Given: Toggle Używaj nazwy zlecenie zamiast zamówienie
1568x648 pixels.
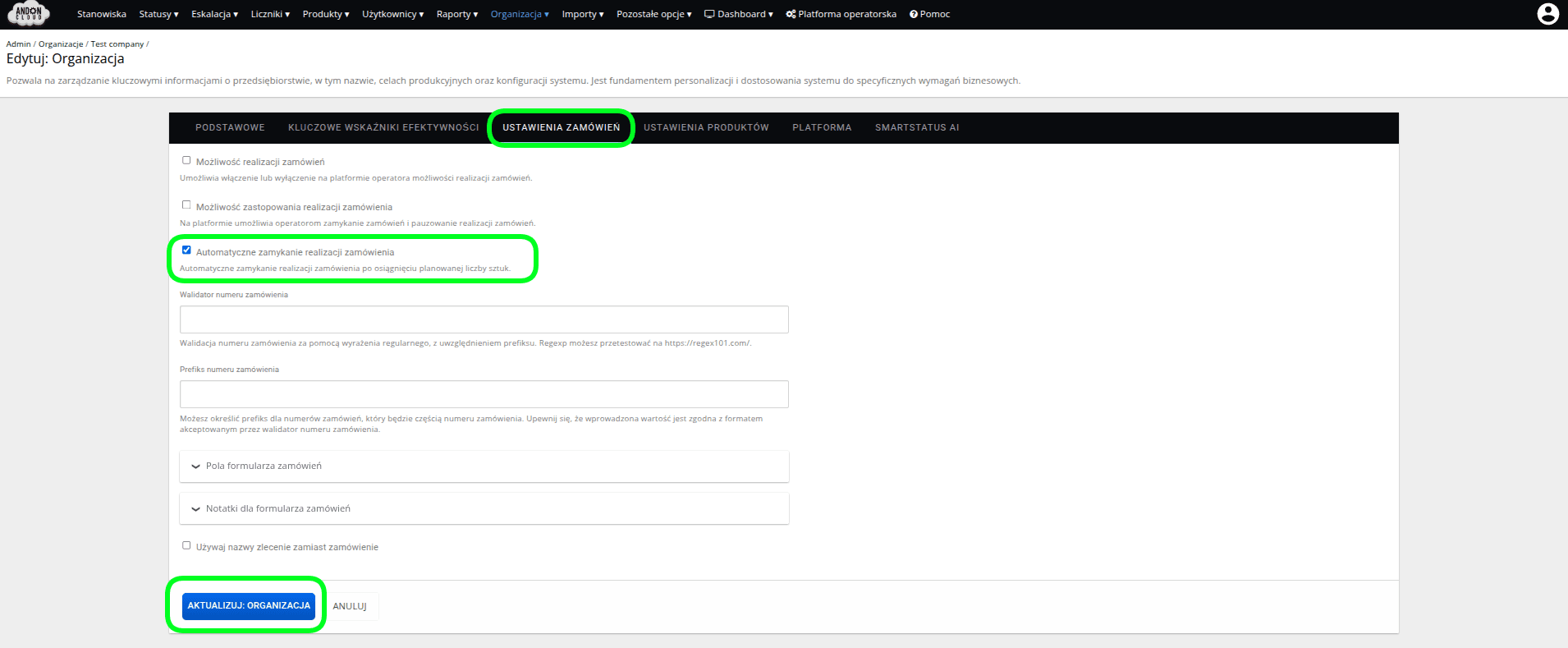Looking at the screenshot, I should pos(186,545).
